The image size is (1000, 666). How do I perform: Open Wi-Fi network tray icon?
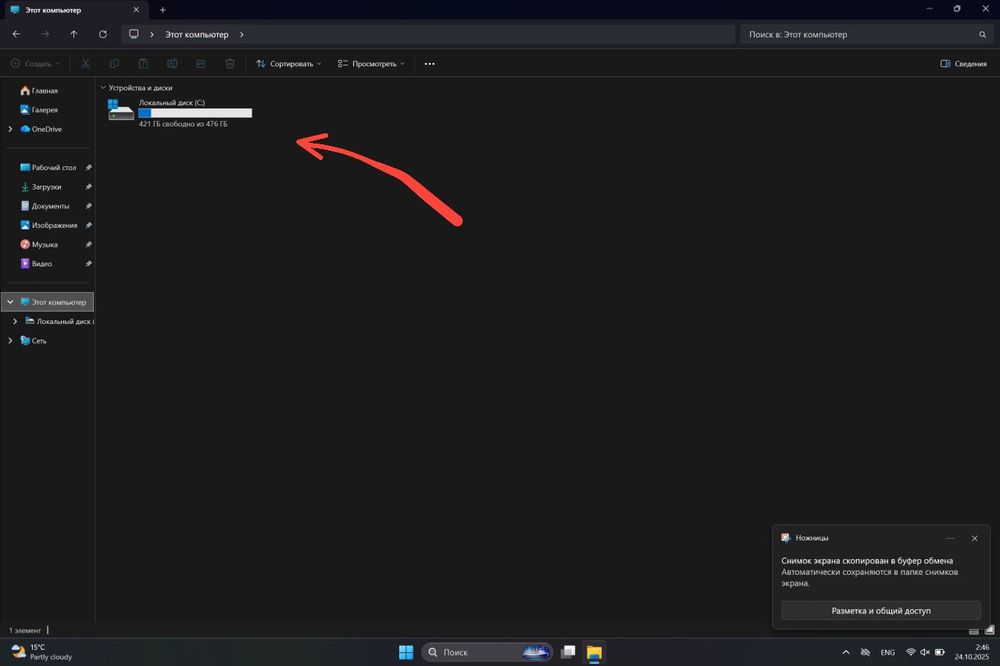[x=911, y=652]
